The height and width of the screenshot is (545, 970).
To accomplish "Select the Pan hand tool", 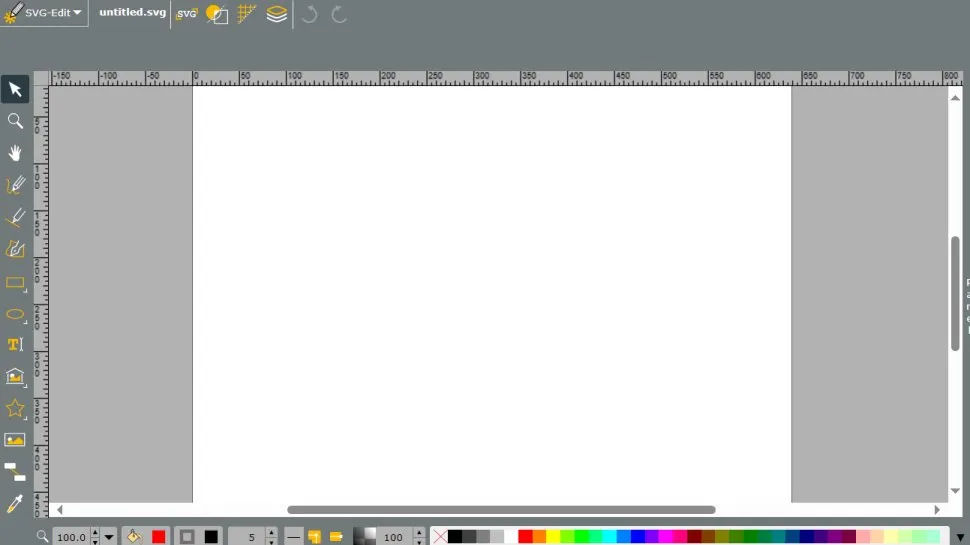I will pyautogui.click(x=15, y=153).
